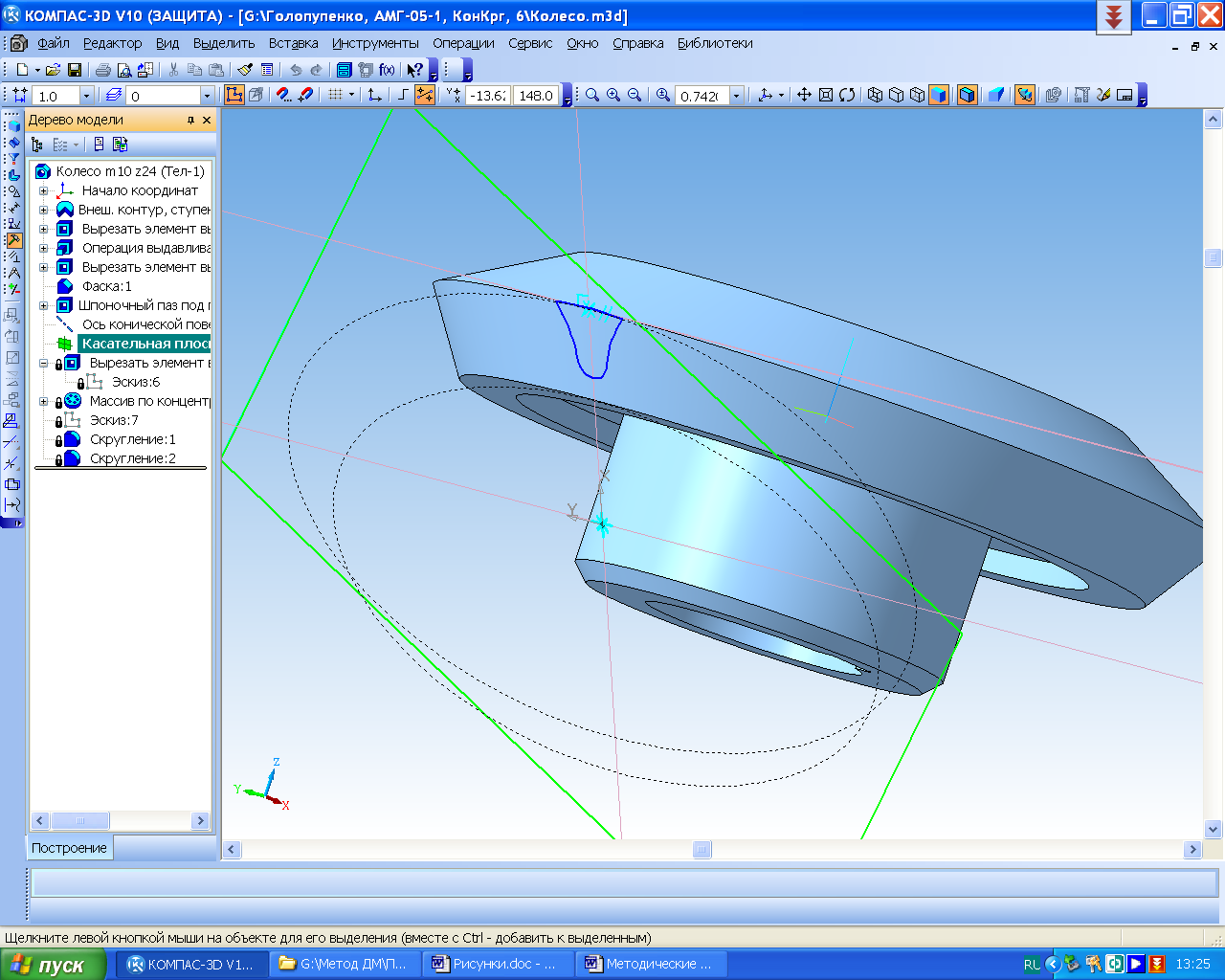Switch to the Построение tab
The image size is (1225, 980).
point(70,848)
